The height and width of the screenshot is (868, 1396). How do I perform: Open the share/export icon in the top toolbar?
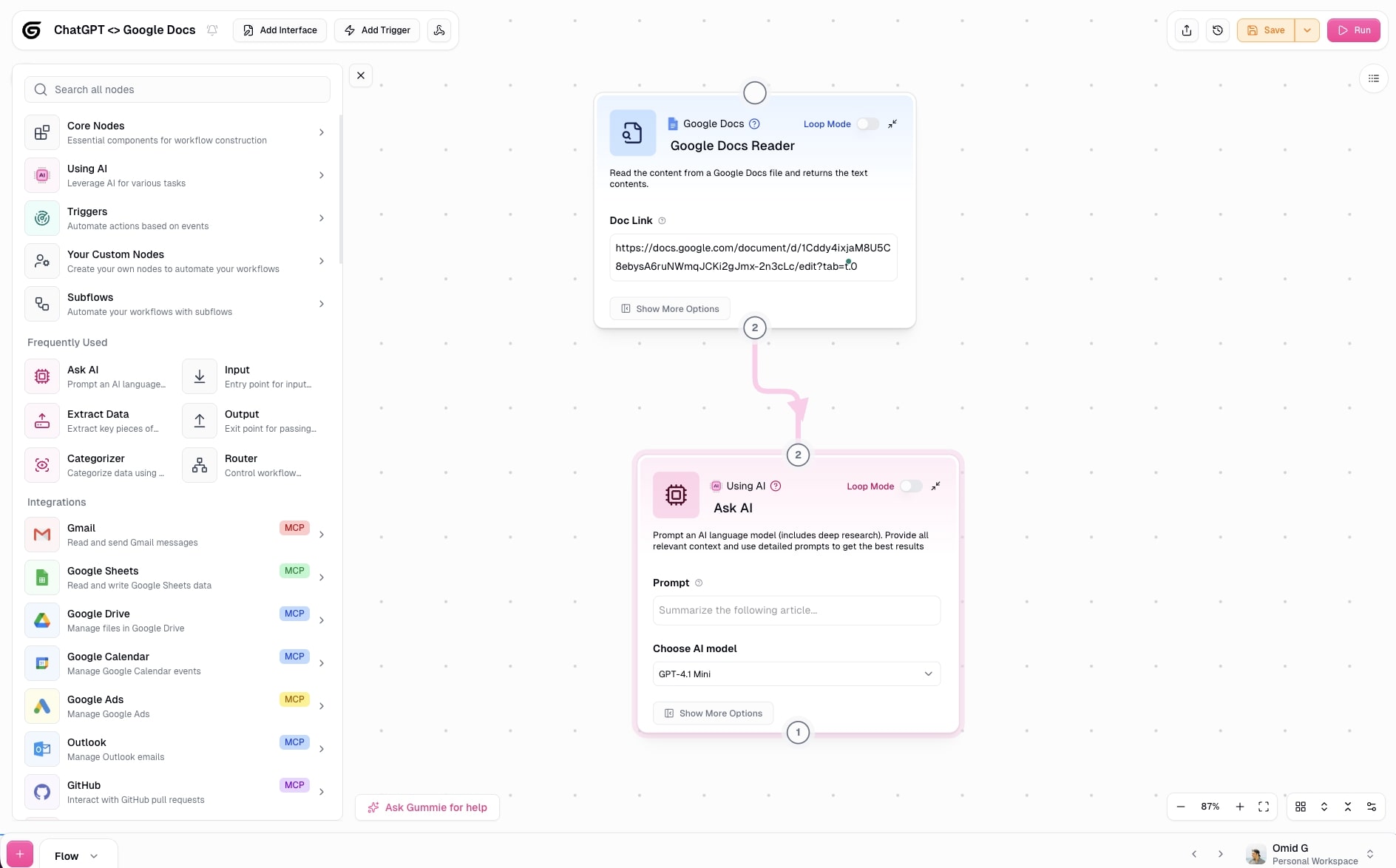(x=1186, y=30)
